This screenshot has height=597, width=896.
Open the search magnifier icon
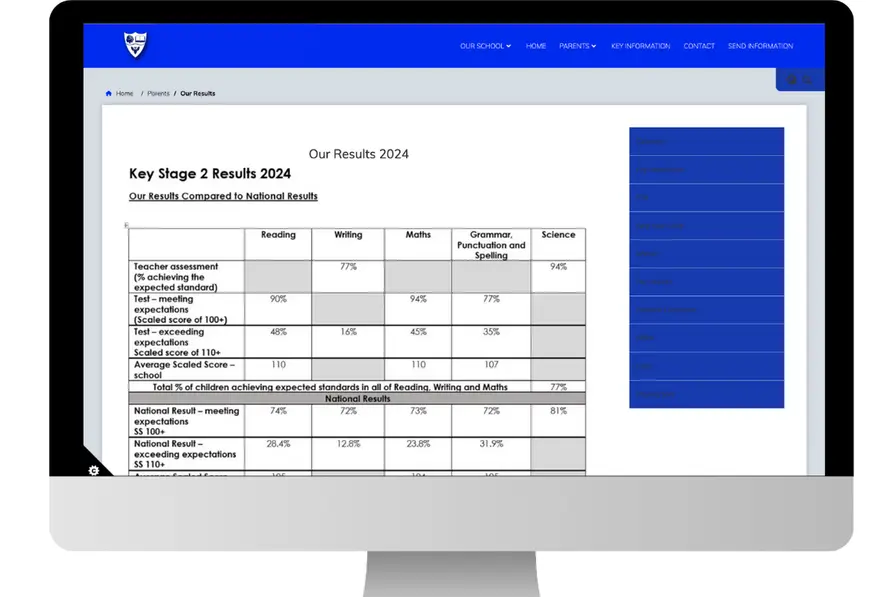[x=807, y=80]
